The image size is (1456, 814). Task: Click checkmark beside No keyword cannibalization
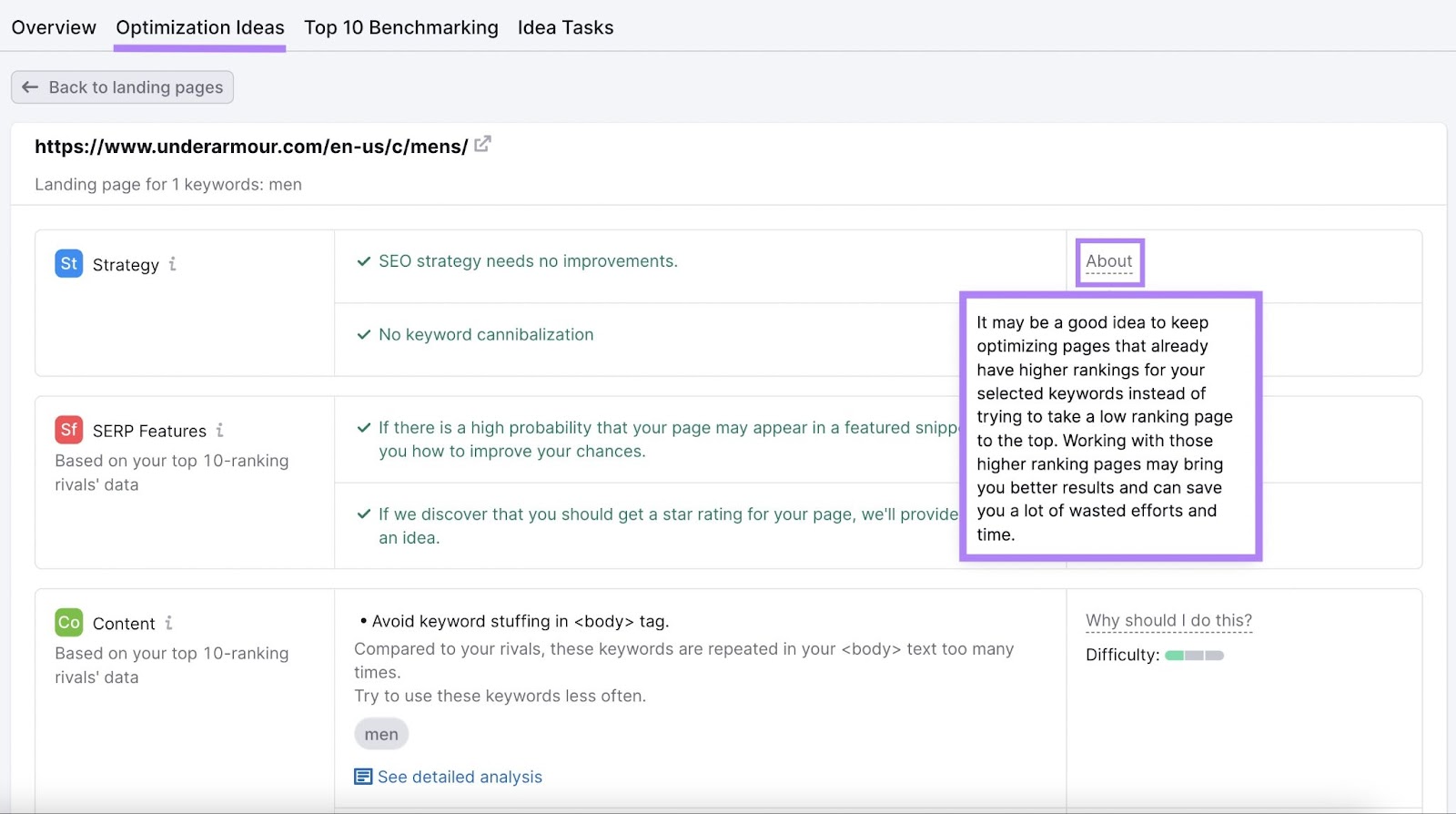364,335
